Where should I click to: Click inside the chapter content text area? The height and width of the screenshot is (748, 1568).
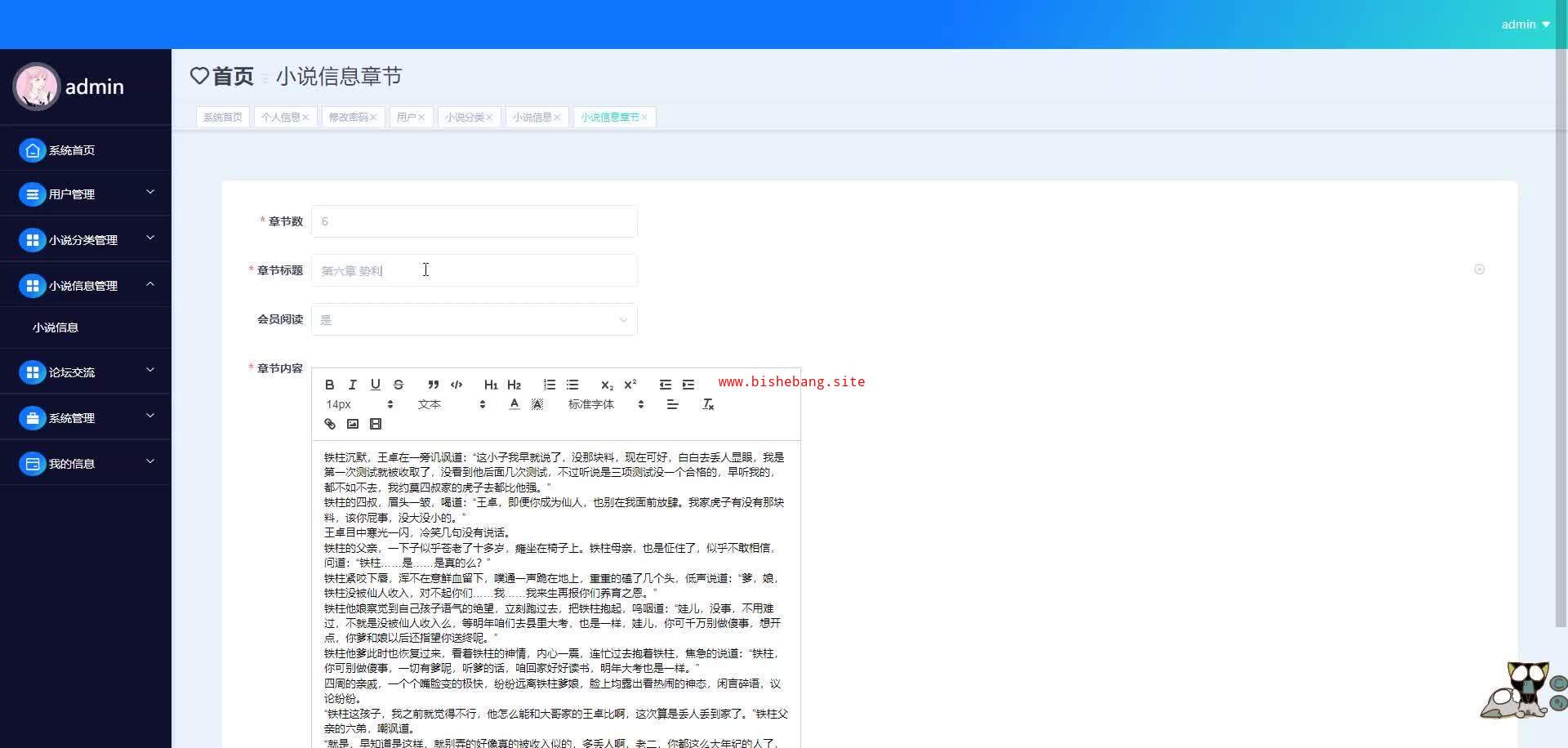[556, 594]
